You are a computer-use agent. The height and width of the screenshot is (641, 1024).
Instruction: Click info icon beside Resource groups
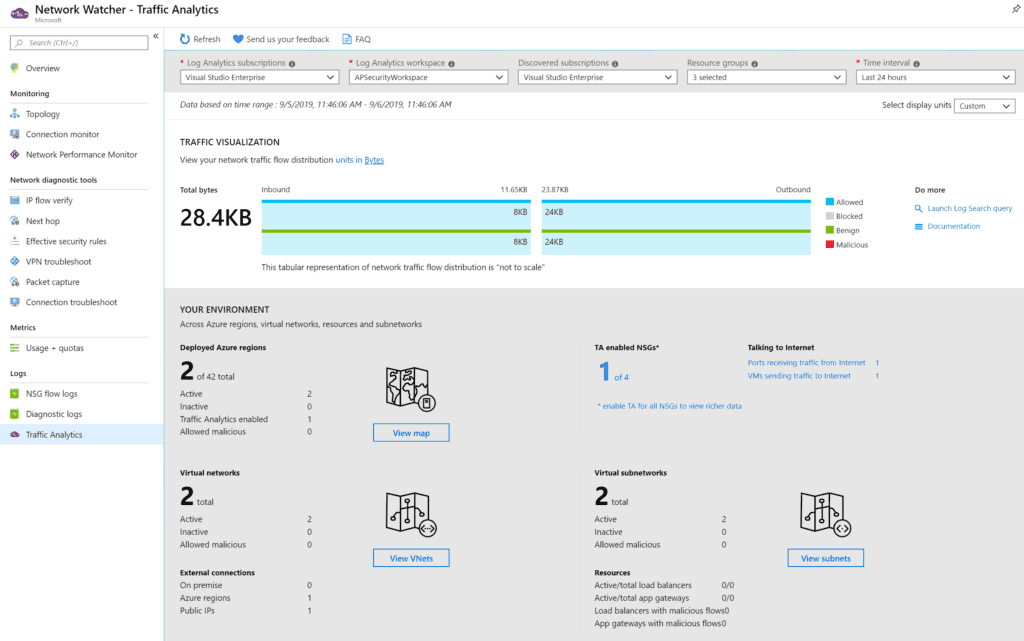(755, 64)
